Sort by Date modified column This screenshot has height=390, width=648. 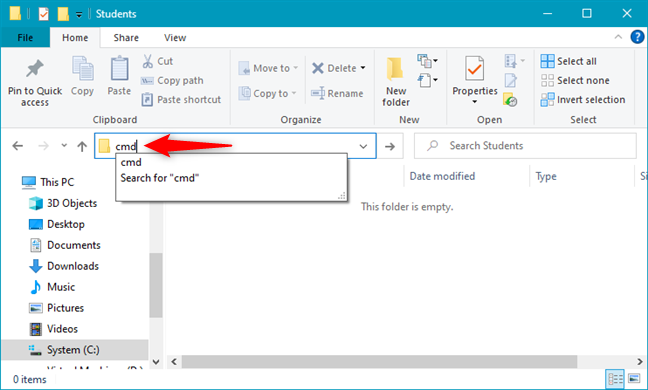pos(442,176)
